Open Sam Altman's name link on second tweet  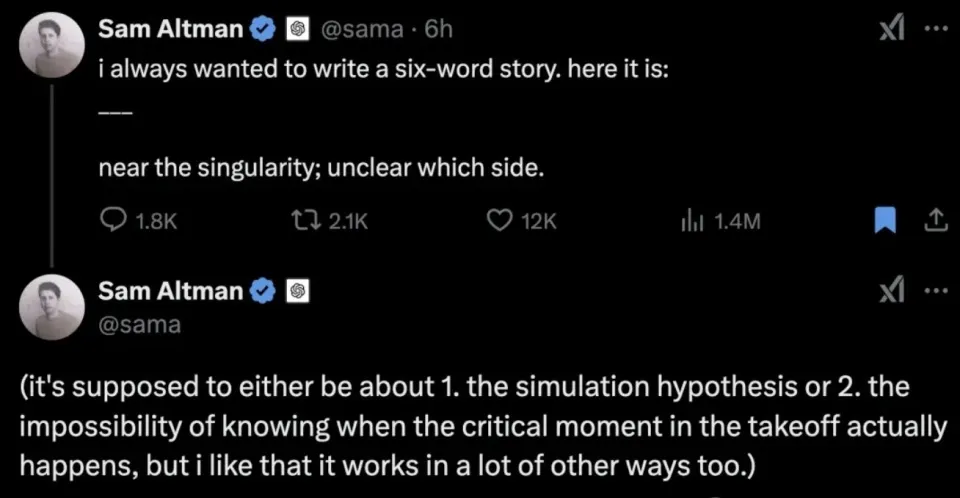(171, 291)
